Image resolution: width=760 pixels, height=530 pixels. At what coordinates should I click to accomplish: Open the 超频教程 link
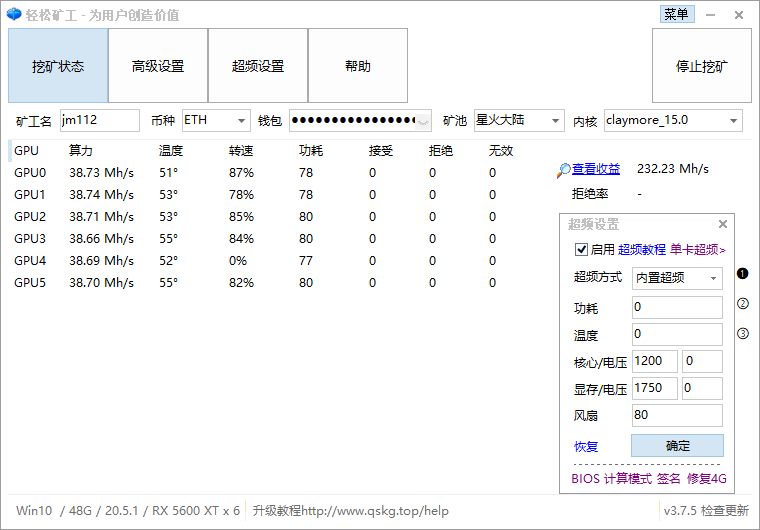(x=641, y=250)
